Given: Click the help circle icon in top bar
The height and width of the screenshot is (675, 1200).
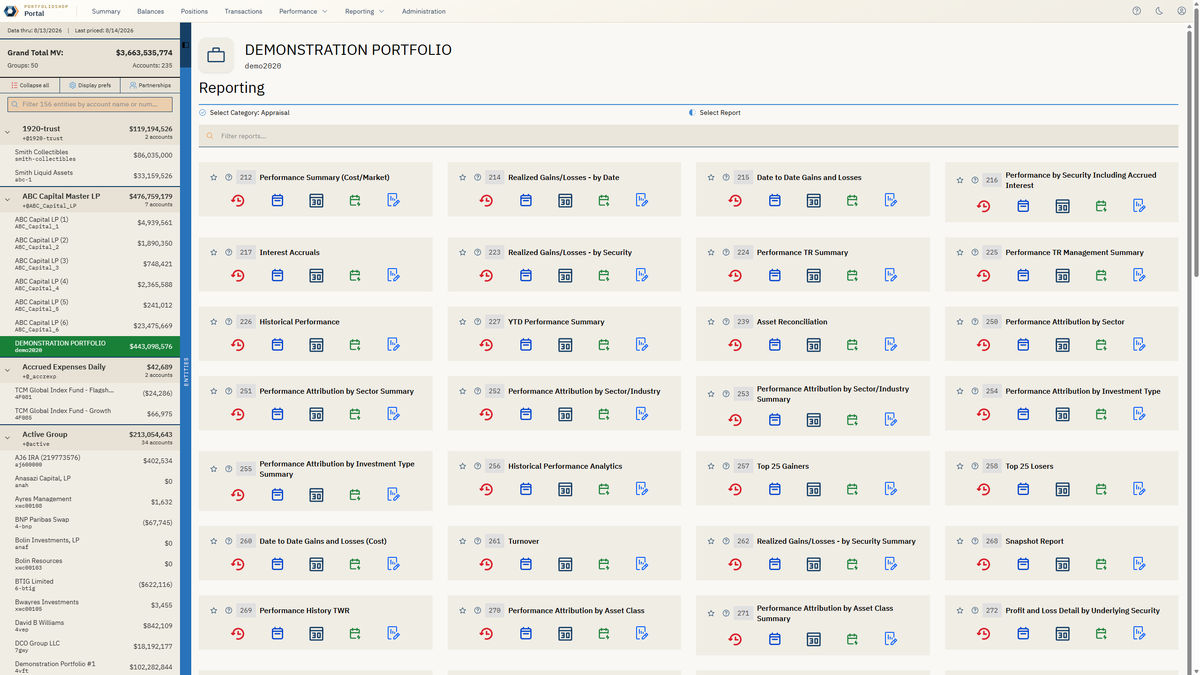Looking at the screenshot, I should click(x=1137, y=11).
